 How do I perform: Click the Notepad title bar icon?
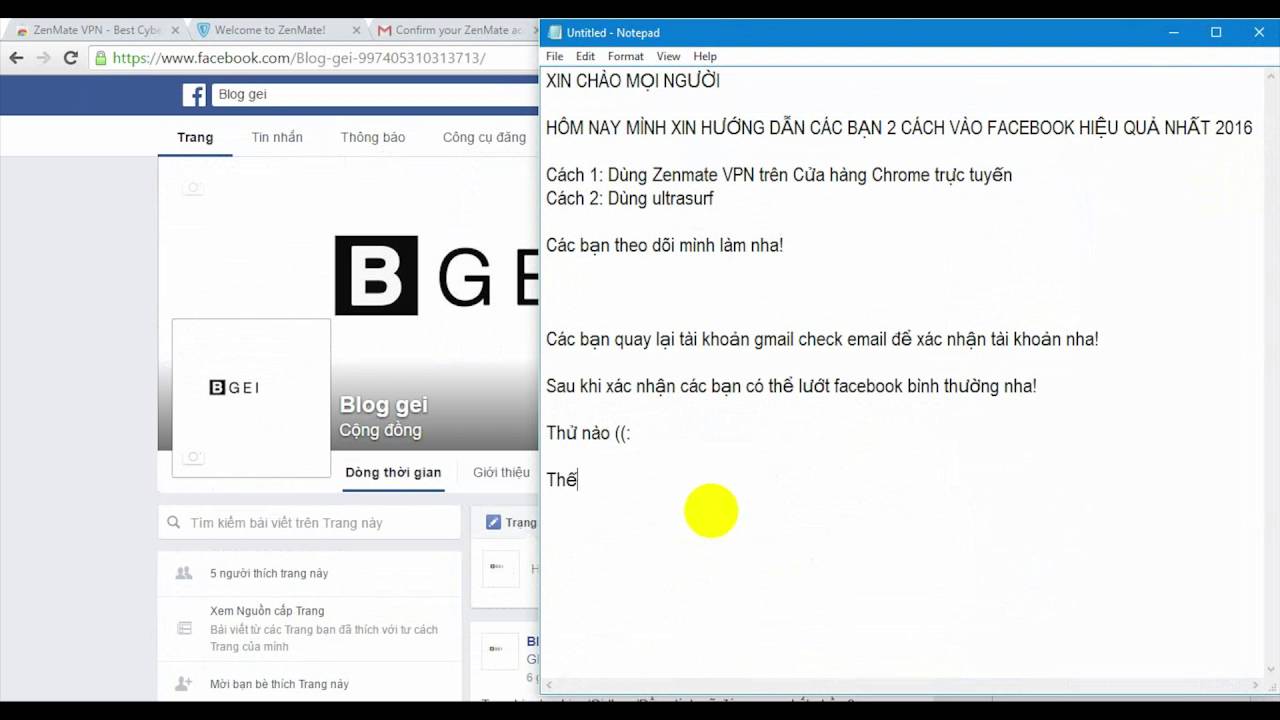pyautogui.click(x=555, y=32)
